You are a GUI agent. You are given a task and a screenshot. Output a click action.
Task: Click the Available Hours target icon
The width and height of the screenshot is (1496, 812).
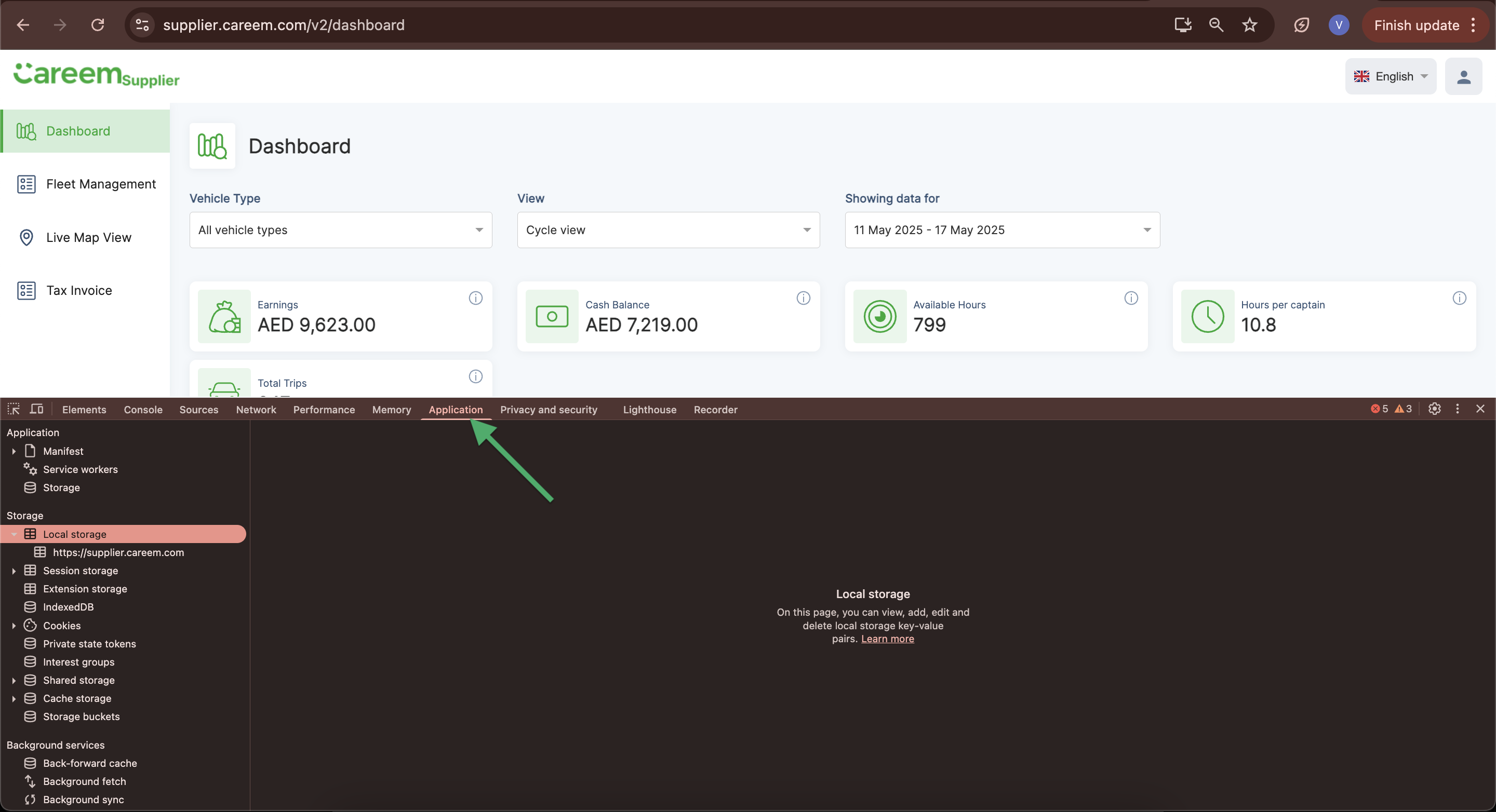(880, 316)
